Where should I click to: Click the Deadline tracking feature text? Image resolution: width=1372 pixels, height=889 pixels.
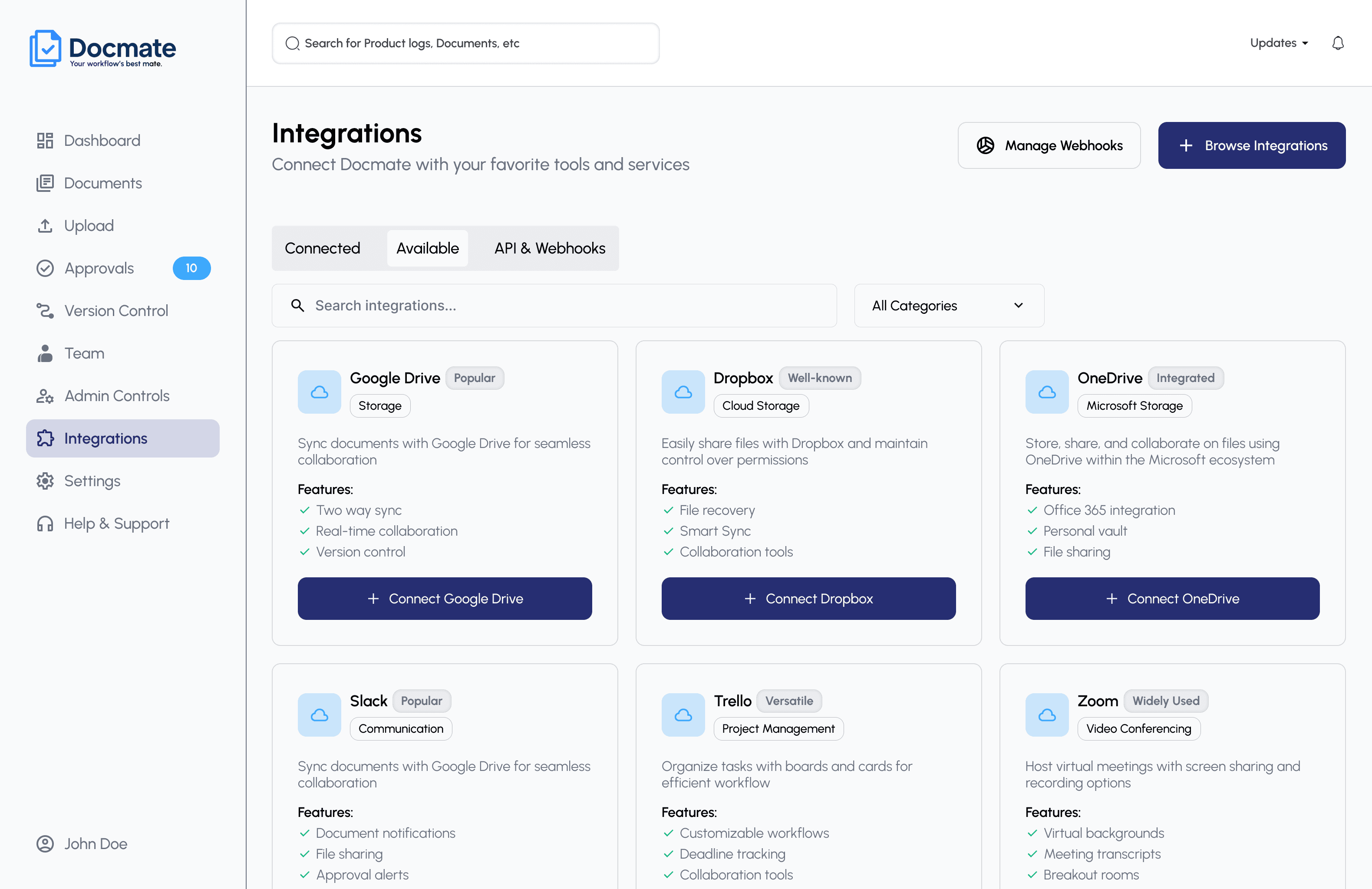(x=732, y=854)
